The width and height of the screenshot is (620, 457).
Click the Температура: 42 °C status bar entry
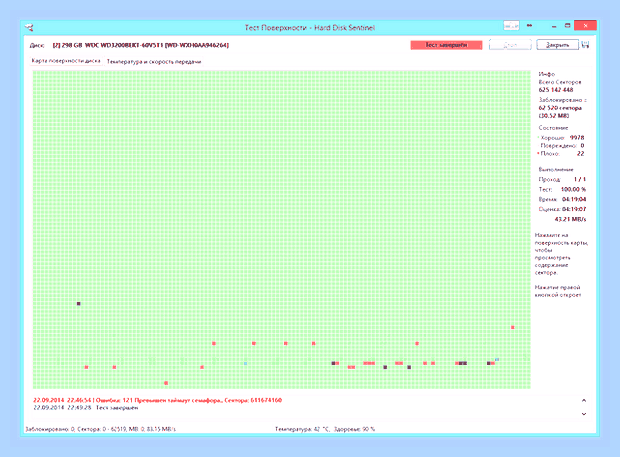pyautogui.click(x=302, y=429)
